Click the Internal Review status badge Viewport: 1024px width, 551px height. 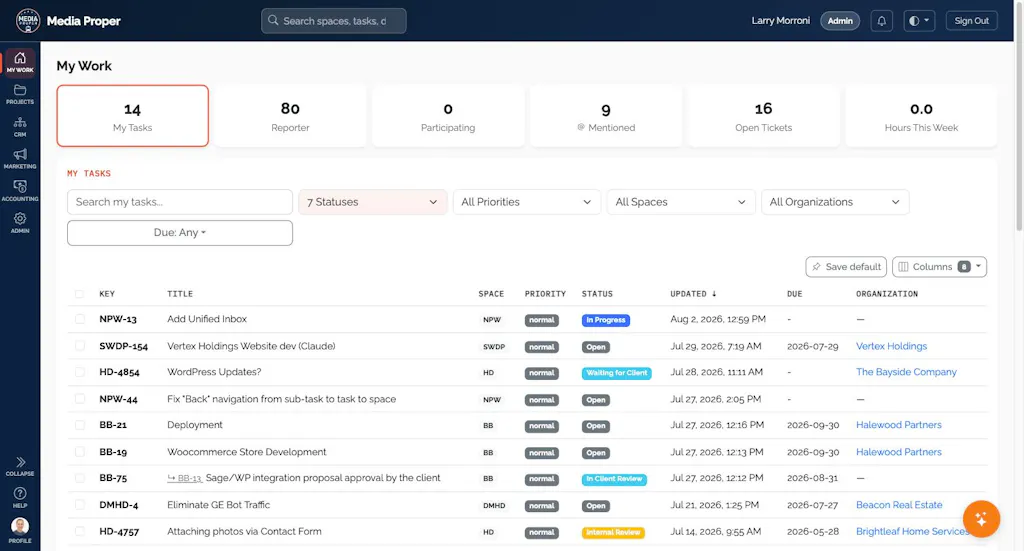613,532
